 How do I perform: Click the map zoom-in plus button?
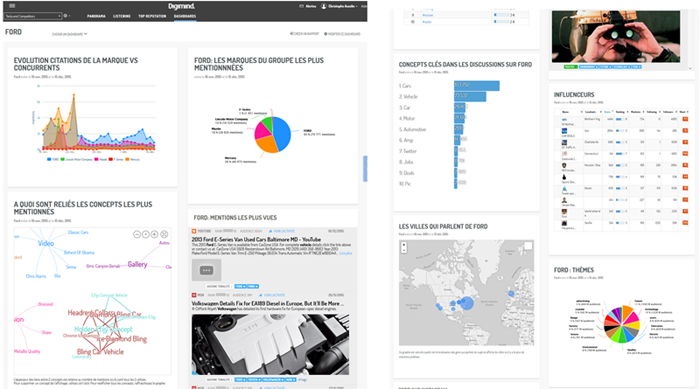point(404,245)
